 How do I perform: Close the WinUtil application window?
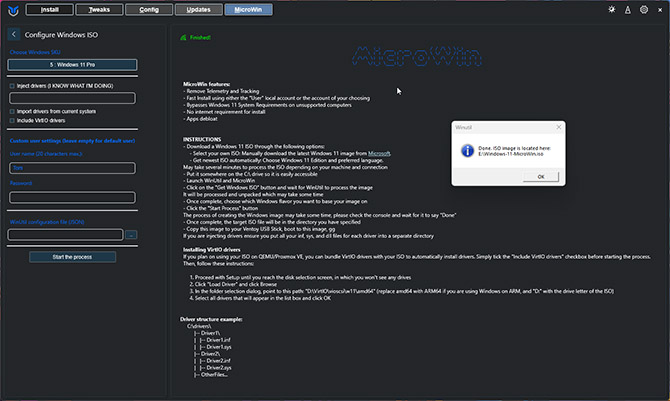[658, 10]
